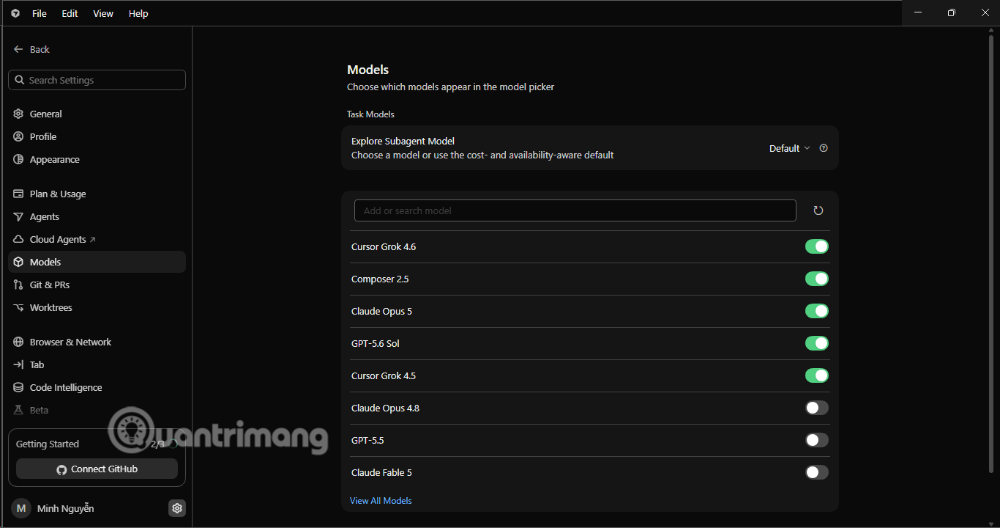Click the GitHub logo in Connect button
The width and height of the screenshot is (1000, 528).
[62, 469]
